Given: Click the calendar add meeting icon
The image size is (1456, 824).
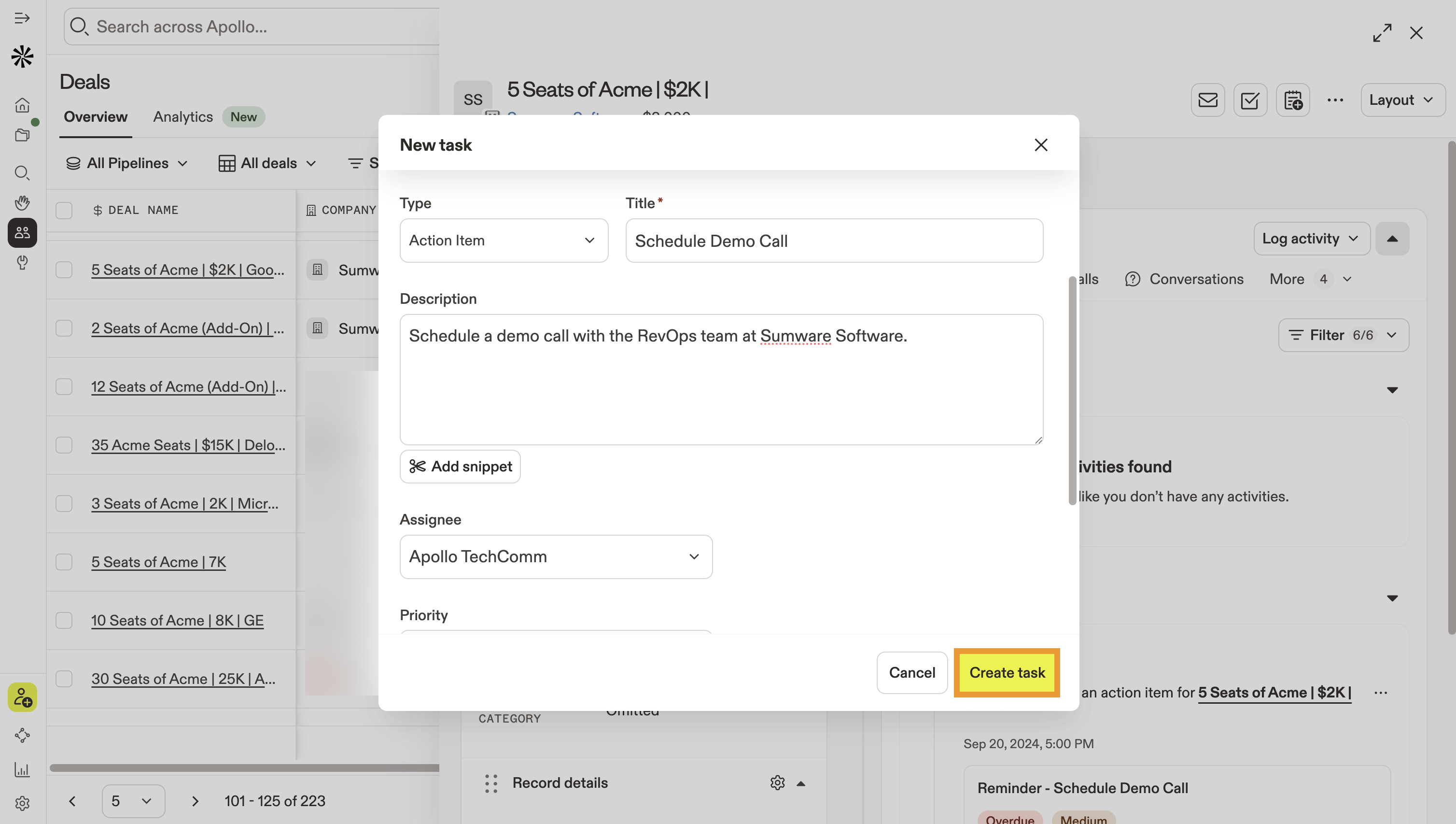Looking at the screenshot, I should (x=1292, y=100).
